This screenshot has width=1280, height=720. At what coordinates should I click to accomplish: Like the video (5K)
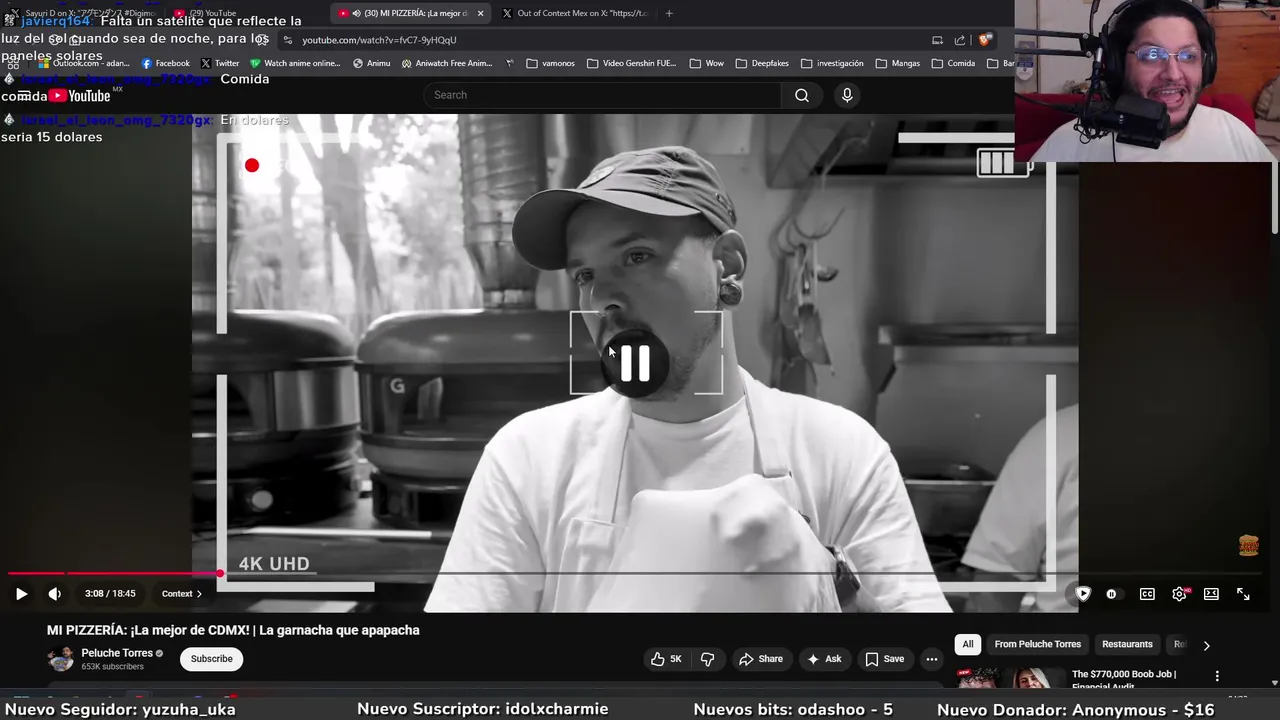tap(666, 659)
